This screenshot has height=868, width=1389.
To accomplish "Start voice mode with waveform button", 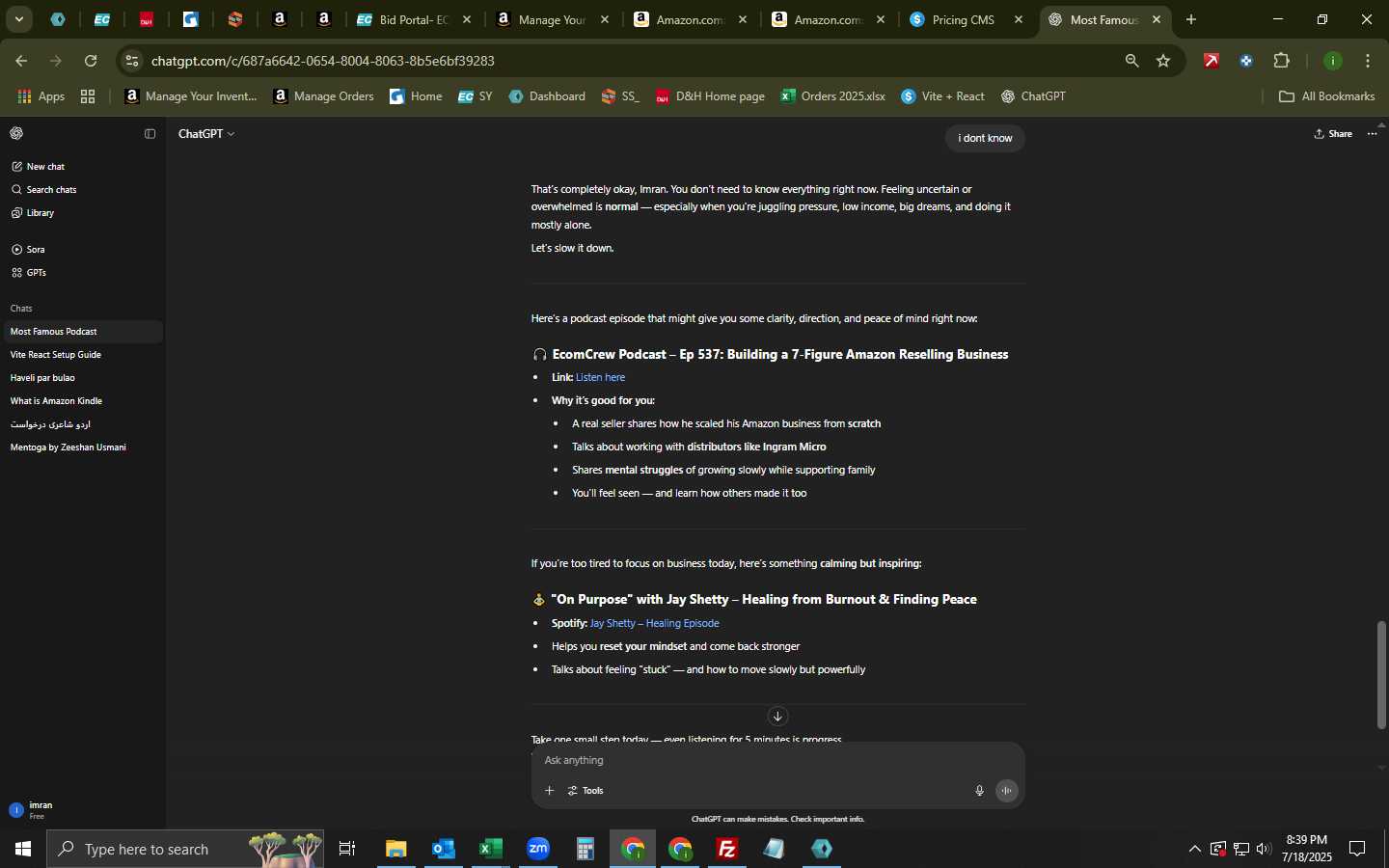I will [1006, 791].
